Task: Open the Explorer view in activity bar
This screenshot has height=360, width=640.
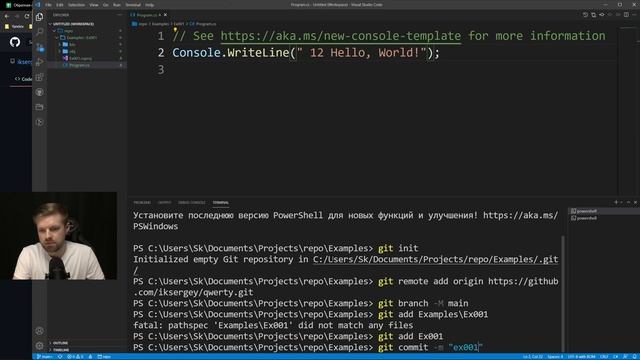Action: coord(40,17)
